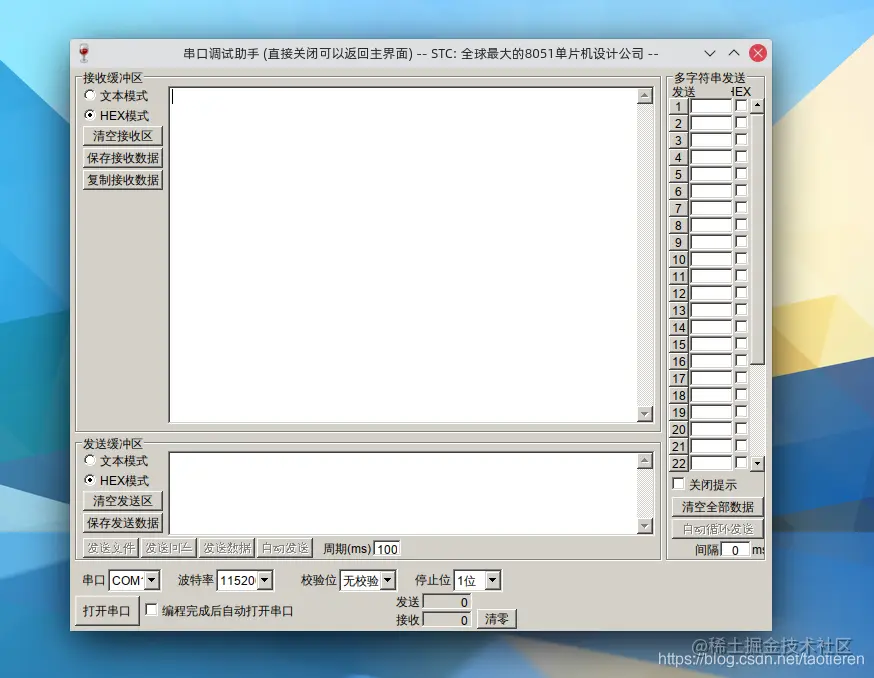Click 保存发送数据 to save send data

[122, 523]
